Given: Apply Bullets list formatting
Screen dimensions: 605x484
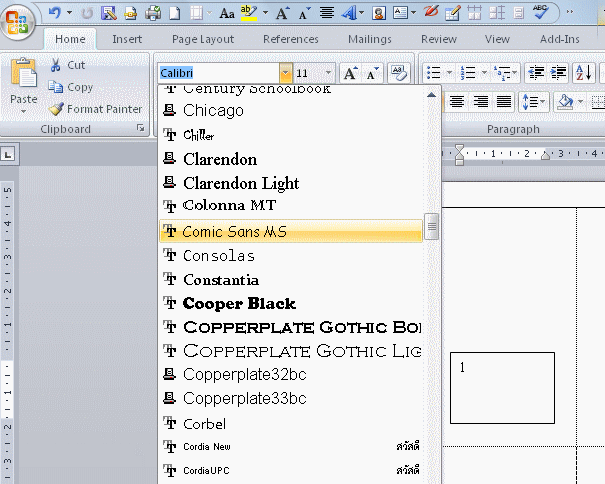Looking at the screenshot, I should tap(434, 73).
